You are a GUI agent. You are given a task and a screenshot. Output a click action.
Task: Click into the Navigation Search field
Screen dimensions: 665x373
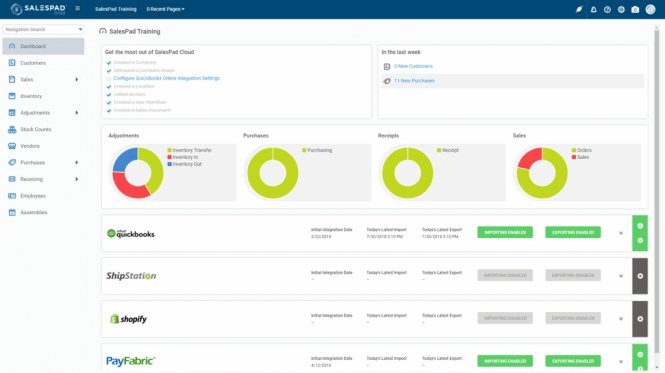pyautogui.click(x=43, y=29)
